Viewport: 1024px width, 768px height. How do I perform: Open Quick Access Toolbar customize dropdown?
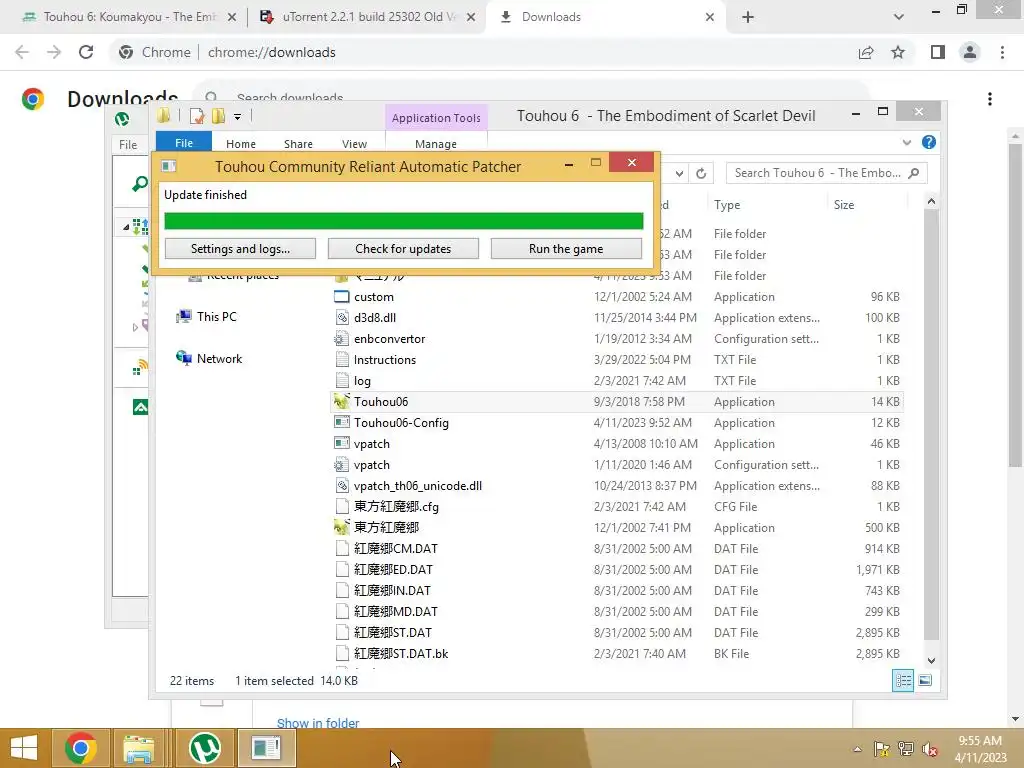tap(237, 116)
